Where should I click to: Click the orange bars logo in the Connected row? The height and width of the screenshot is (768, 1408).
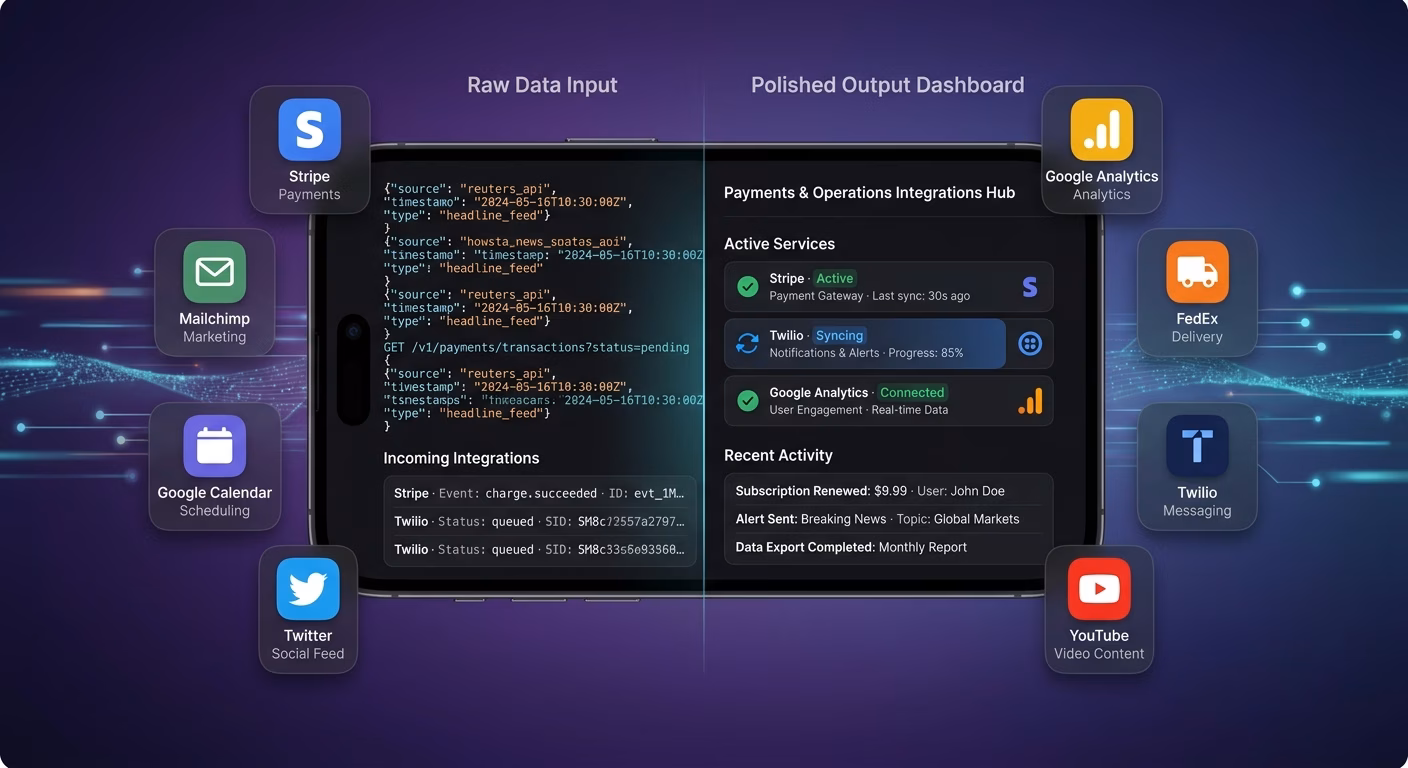1030,401
